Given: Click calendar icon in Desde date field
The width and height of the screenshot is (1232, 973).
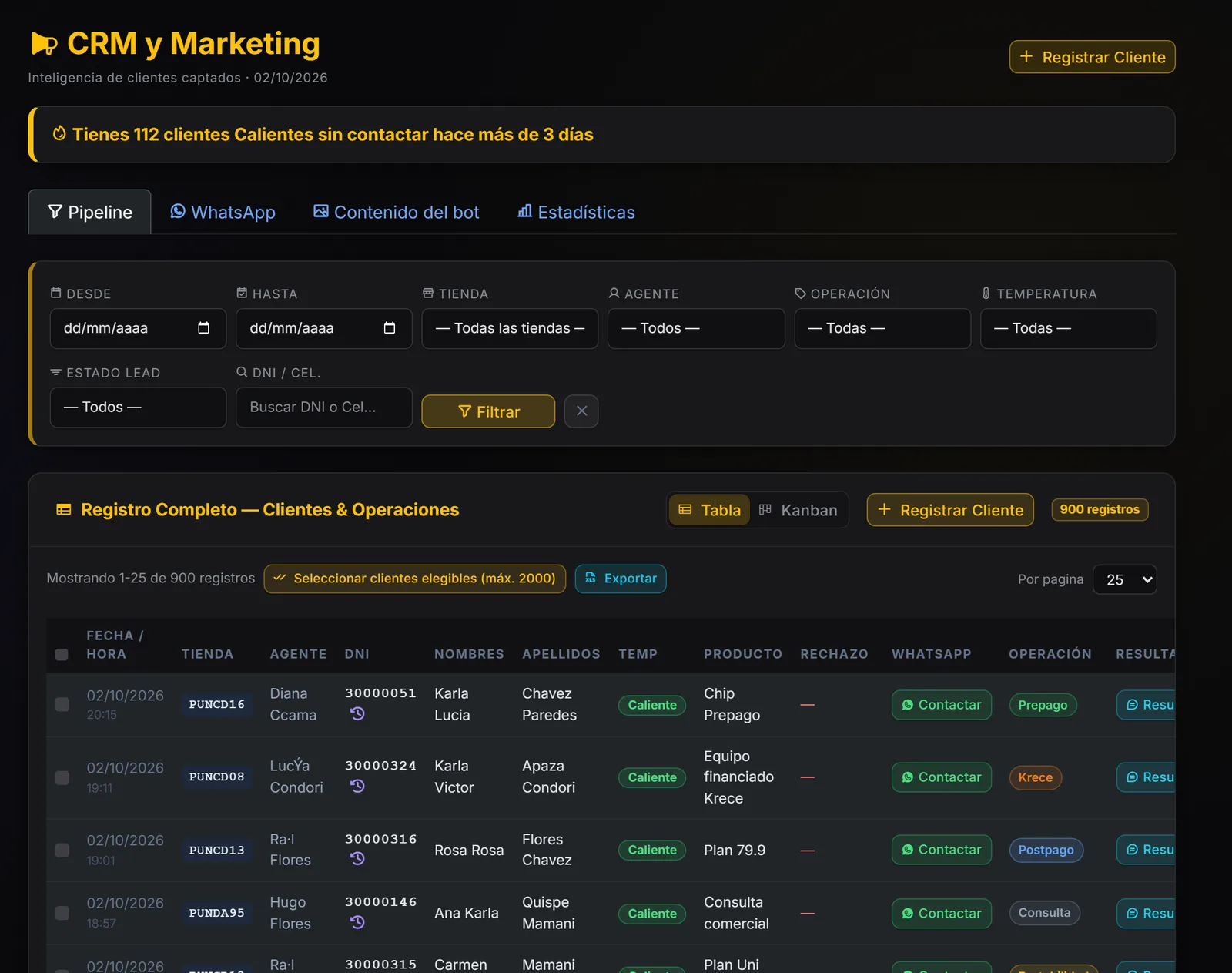Looking at the screenshot, I should pyautogui.click(x=203, y=328).
